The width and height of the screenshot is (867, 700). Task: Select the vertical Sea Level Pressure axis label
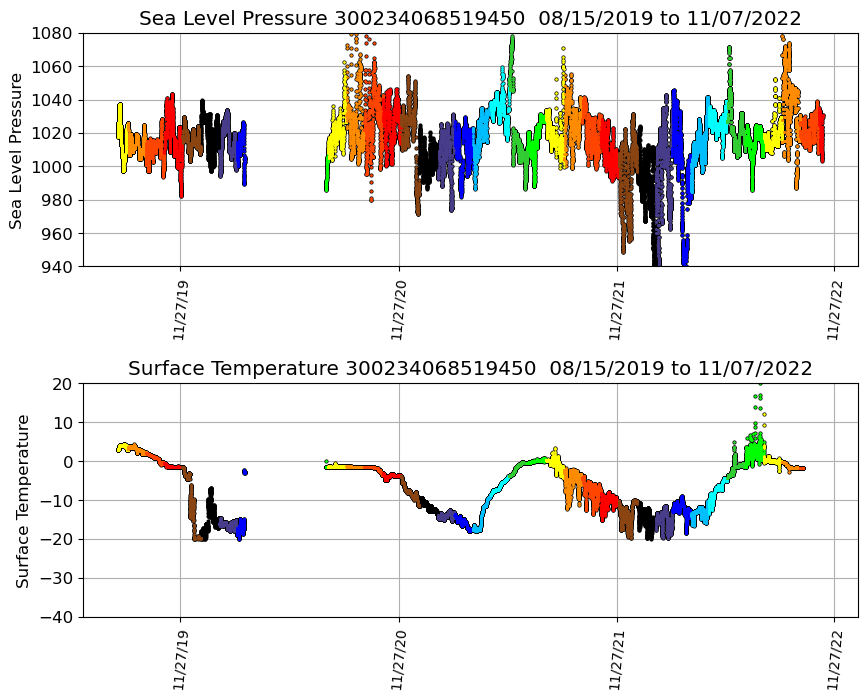point(16,150)
